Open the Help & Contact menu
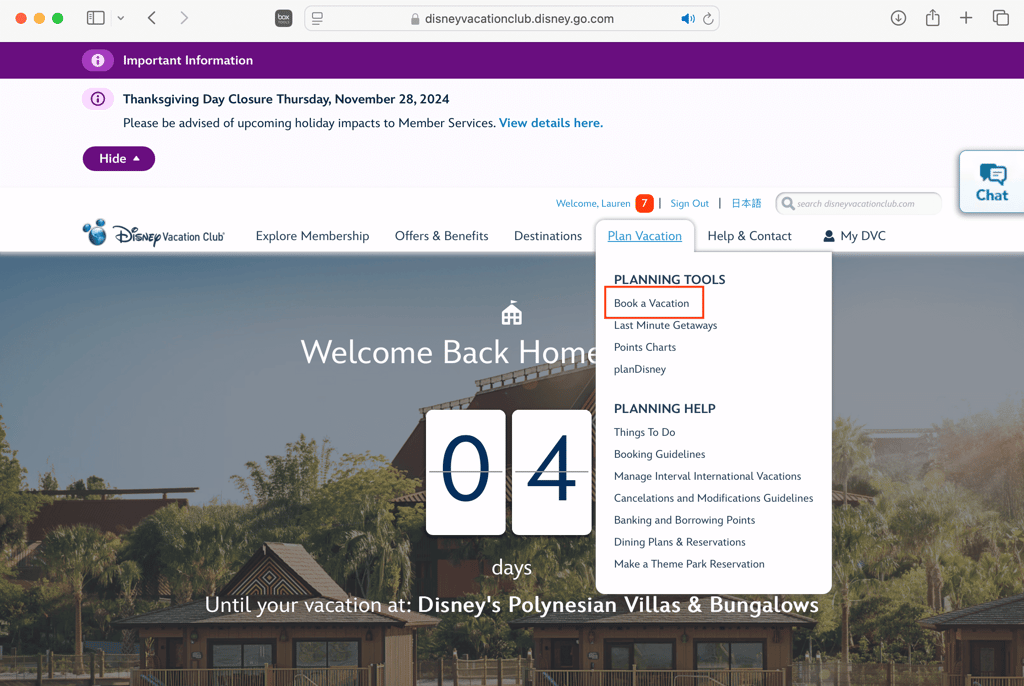The width and height of the screenshot is (1024, 686). point(749,236)
